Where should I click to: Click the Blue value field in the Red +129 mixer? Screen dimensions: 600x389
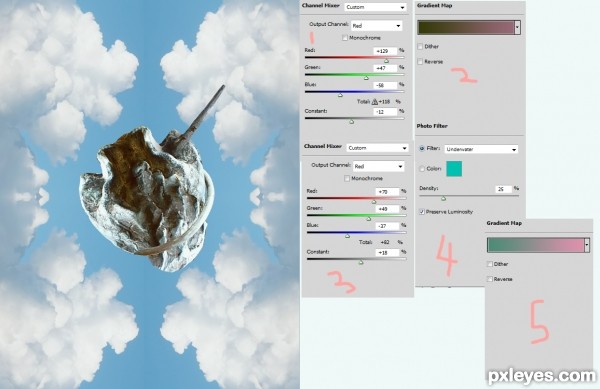pos(385,85)
